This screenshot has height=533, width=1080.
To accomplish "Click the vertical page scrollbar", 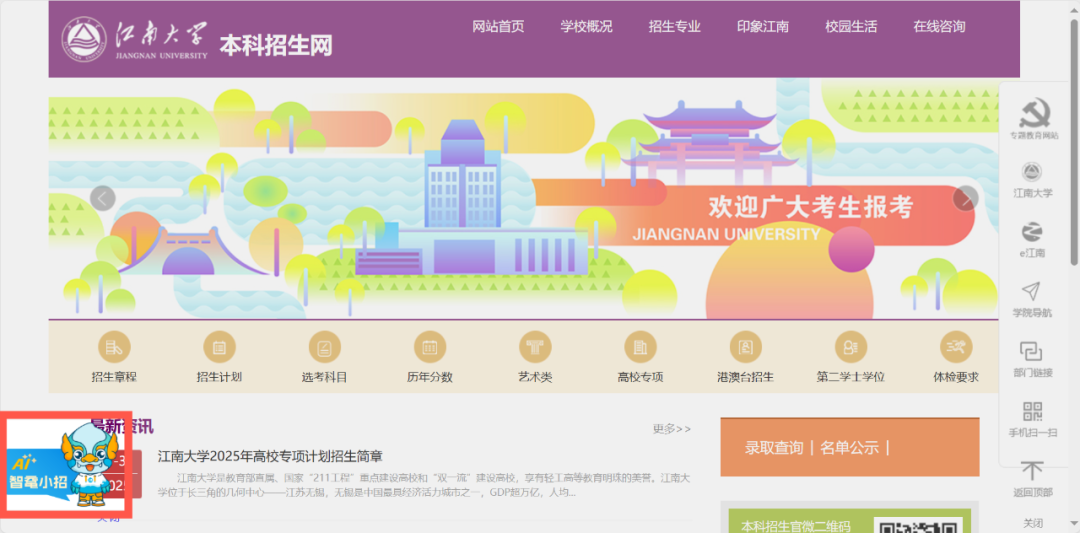I will coord(1074,145).
